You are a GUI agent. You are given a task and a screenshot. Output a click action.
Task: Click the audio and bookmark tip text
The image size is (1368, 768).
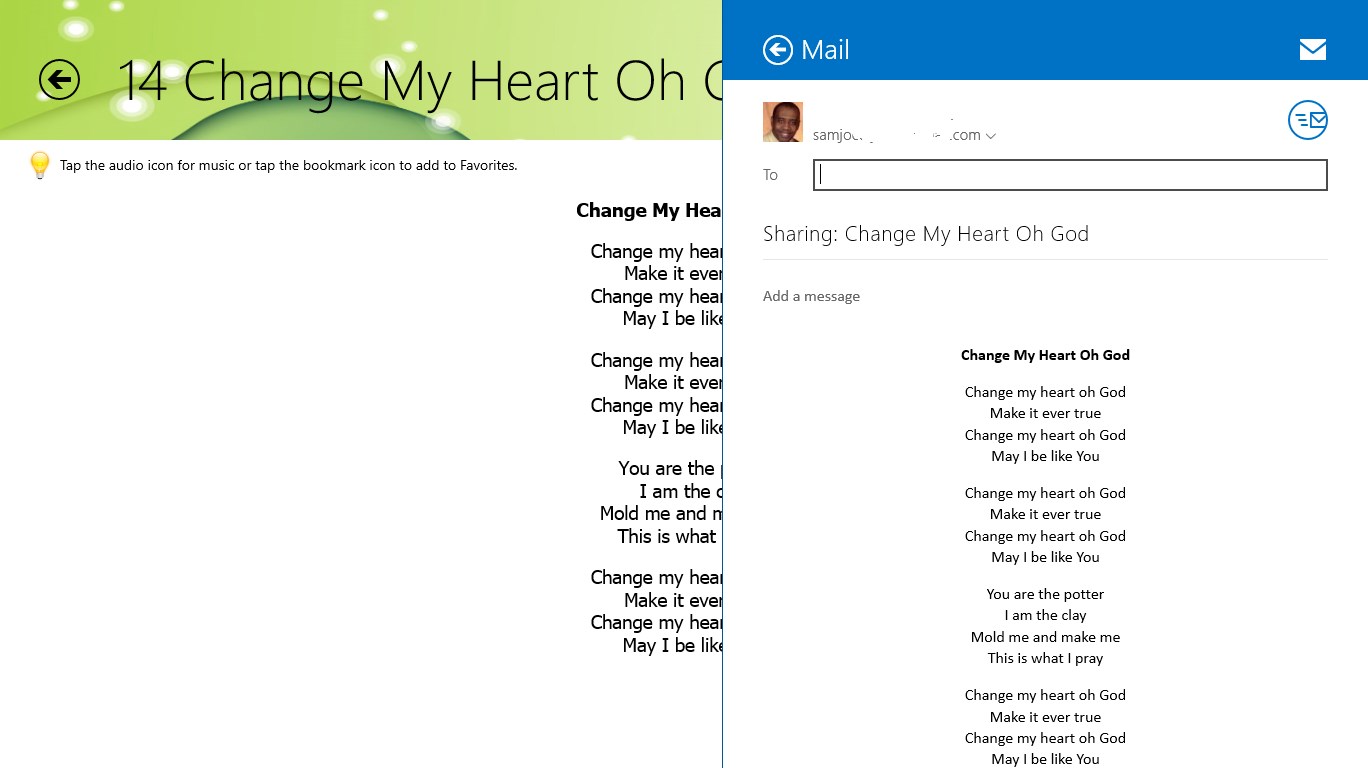[x=288, y=165]
